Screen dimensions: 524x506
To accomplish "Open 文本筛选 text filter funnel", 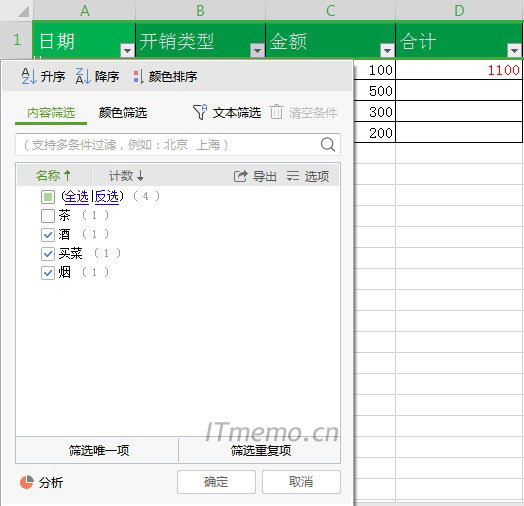I will (x=200, y=112).
